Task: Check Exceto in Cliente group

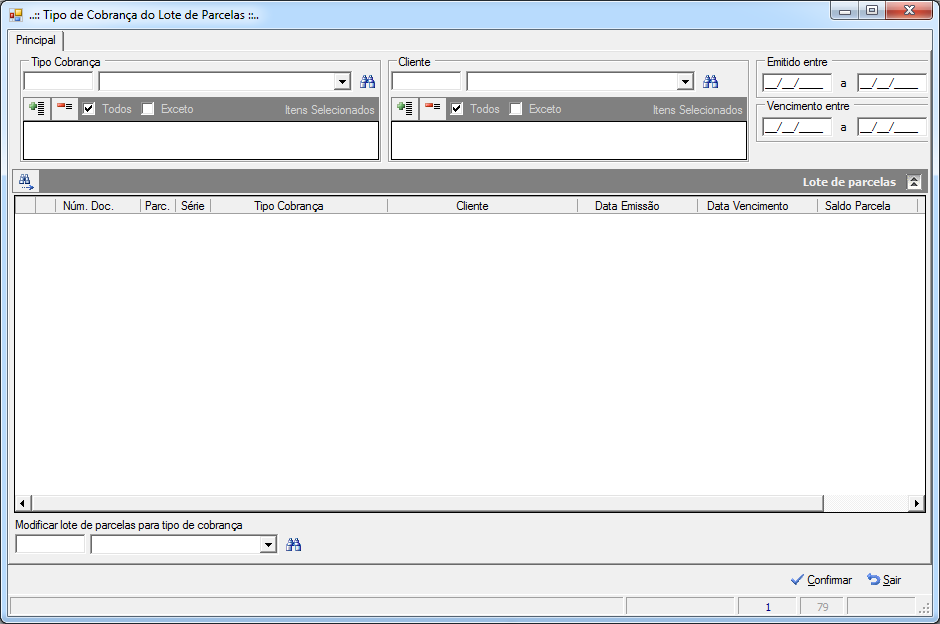Action: (516, 108)
